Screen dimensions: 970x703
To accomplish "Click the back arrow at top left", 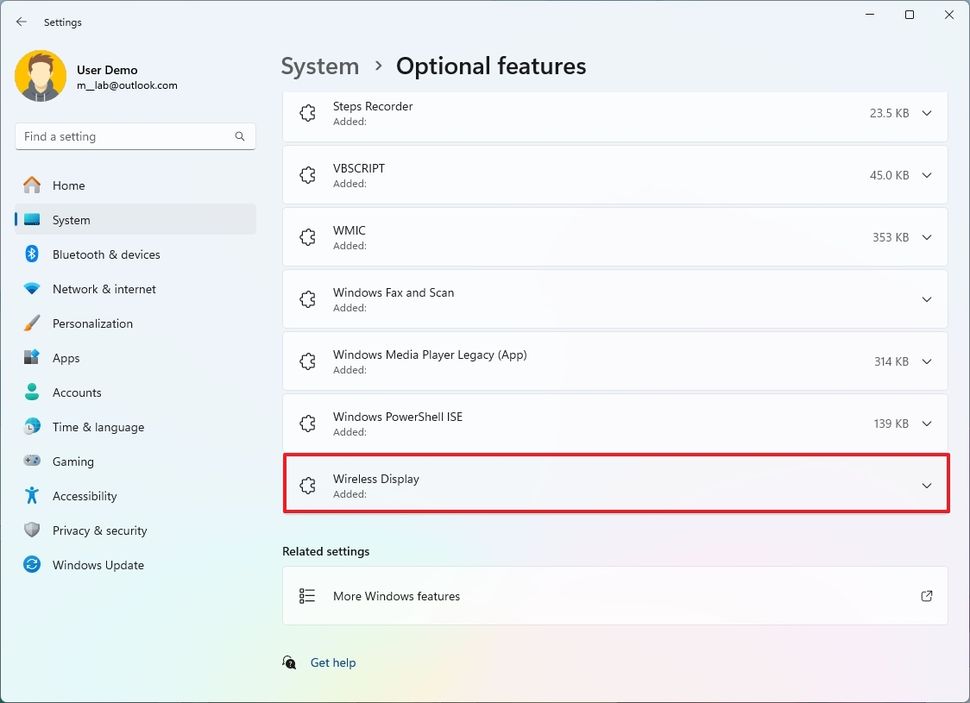I will click(x=20, y=21).
